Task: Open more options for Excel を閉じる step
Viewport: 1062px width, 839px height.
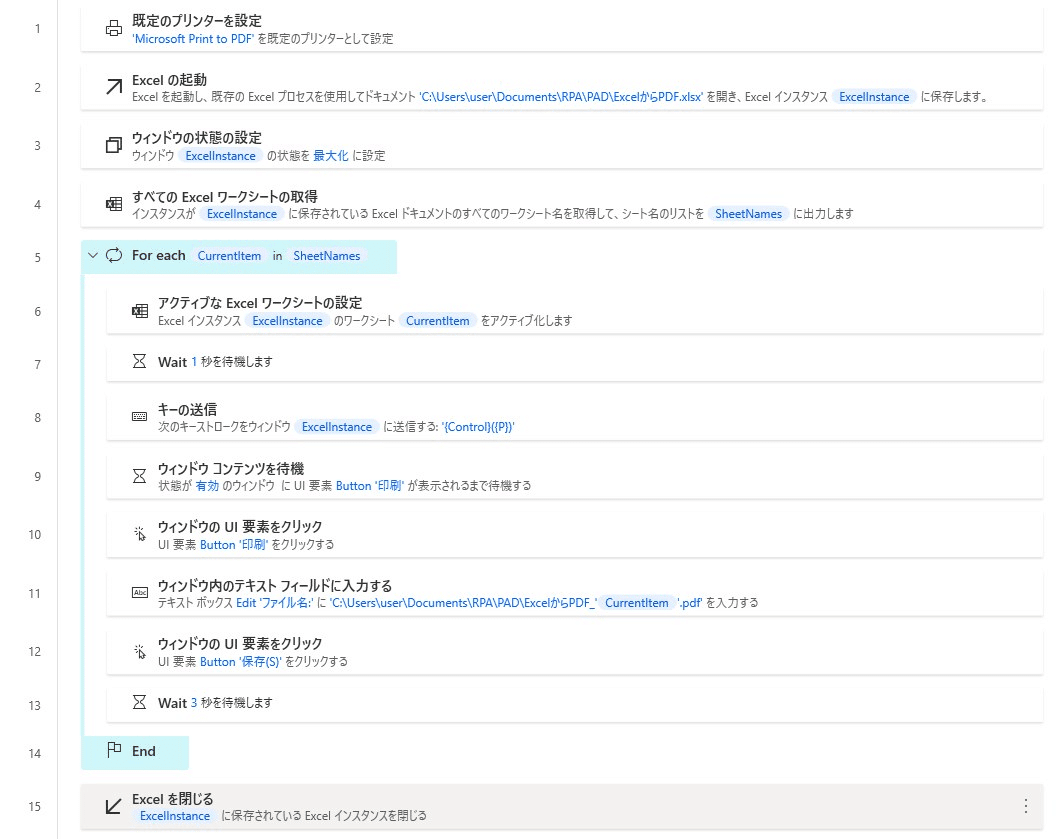Action: [1025, 806]
